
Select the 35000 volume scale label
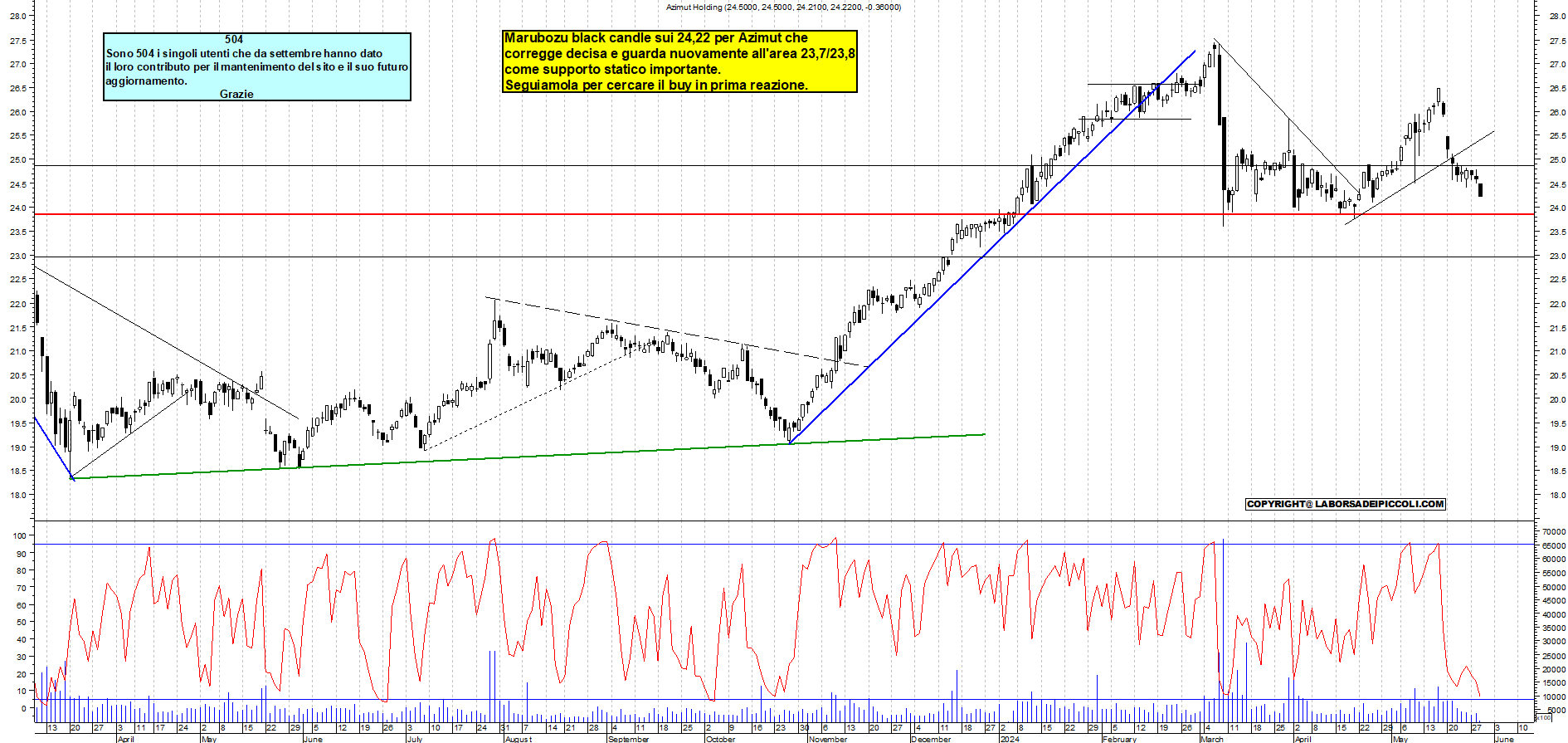(1553, 628)
